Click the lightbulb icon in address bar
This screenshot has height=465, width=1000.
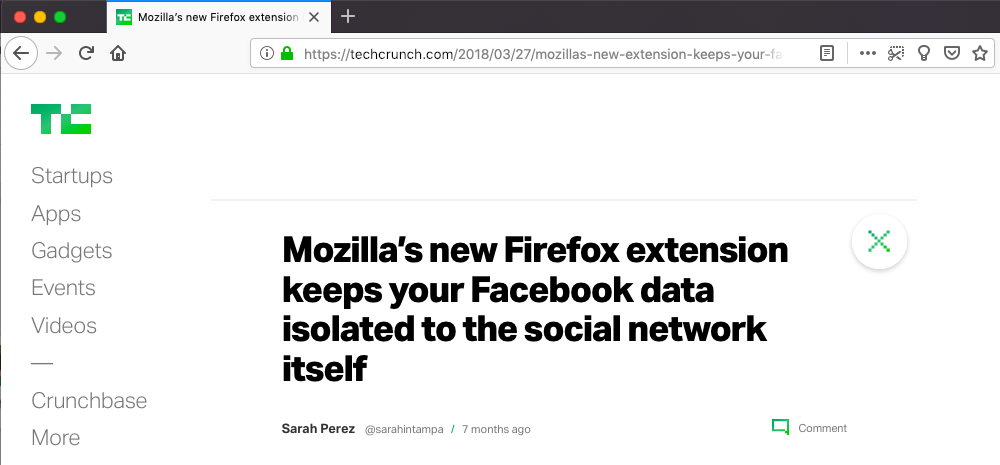[x=923, y=54]
